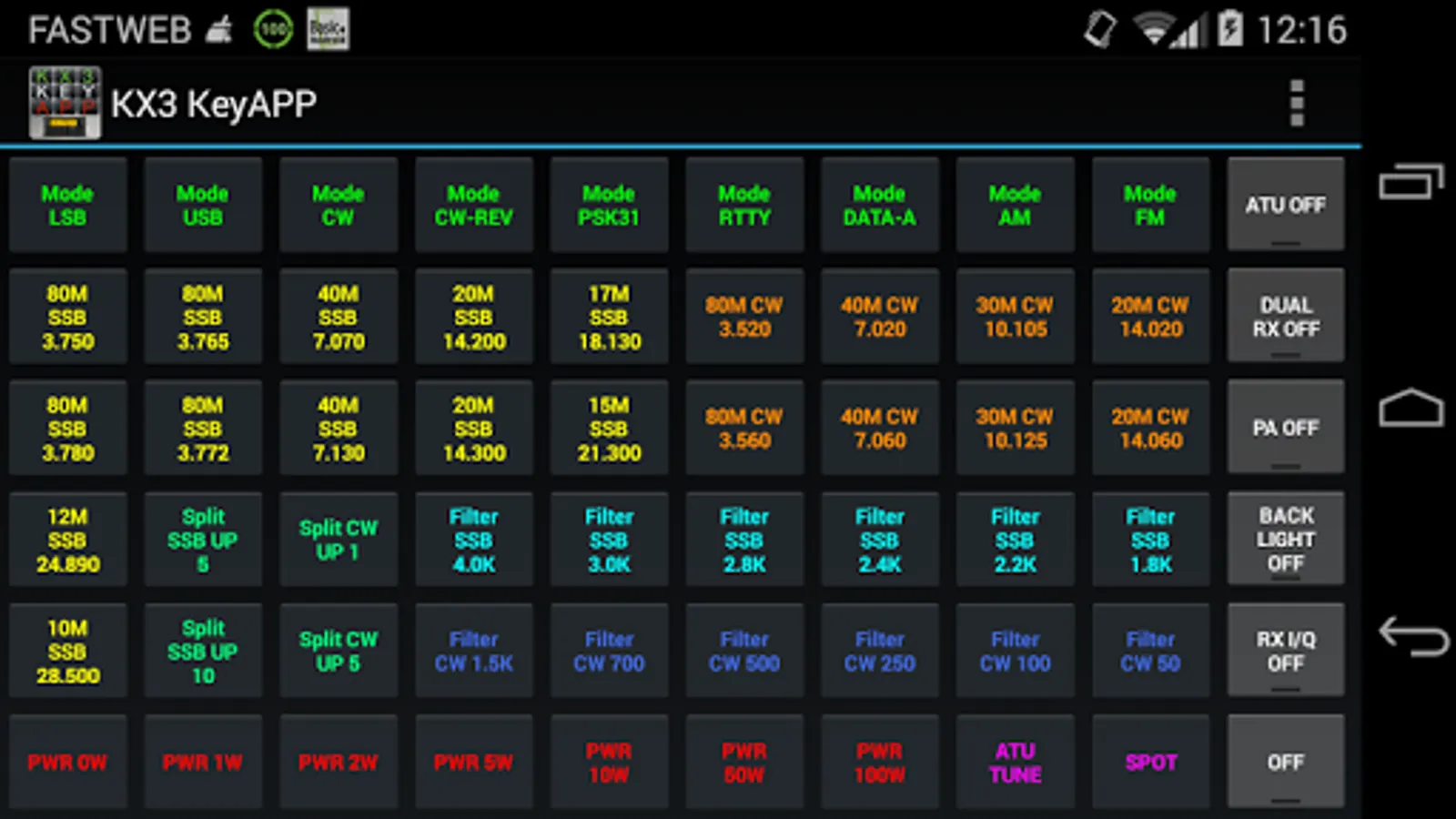Set Filter SSB 4.0K
The image size is (1456, 819).
click(473, 540)
